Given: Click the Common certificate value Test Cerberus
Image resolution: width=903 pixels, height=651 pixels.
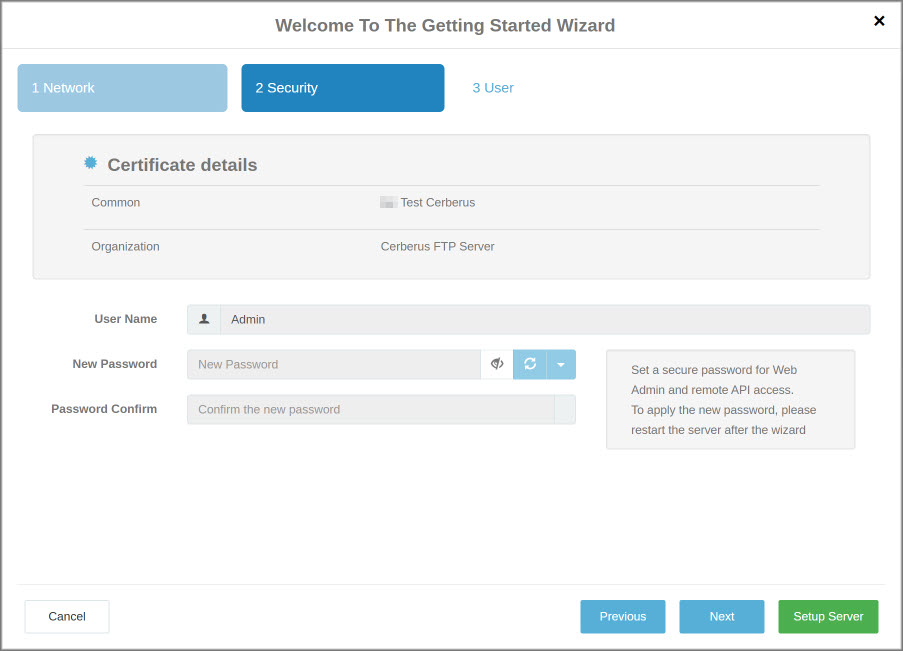Looking at the screenshot, I should [438, 202].
